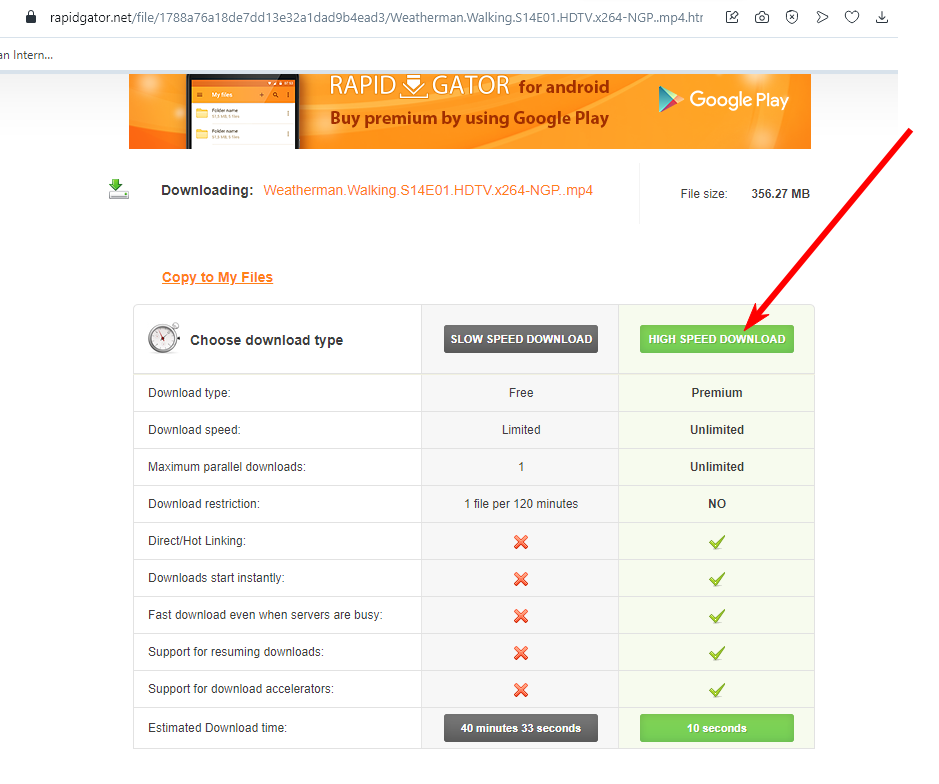Click the green check in the Direct/Hot Linking row
Image resolution: width=939 pixels, height=784 pixels.
pos(717,542)
